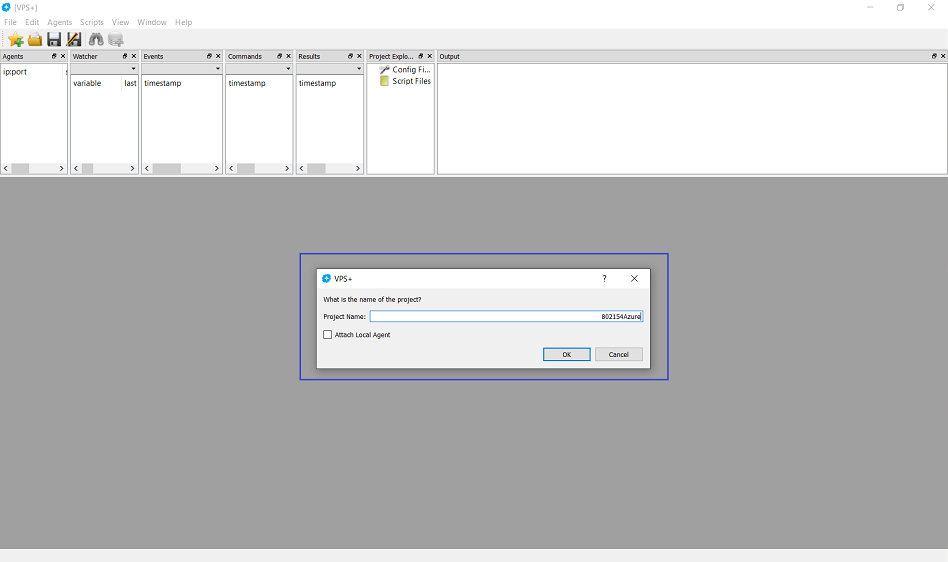The height and width of the screenshot is (562, 948).
Task: Click the Config Files wrench icon
Action: point(385,70)
